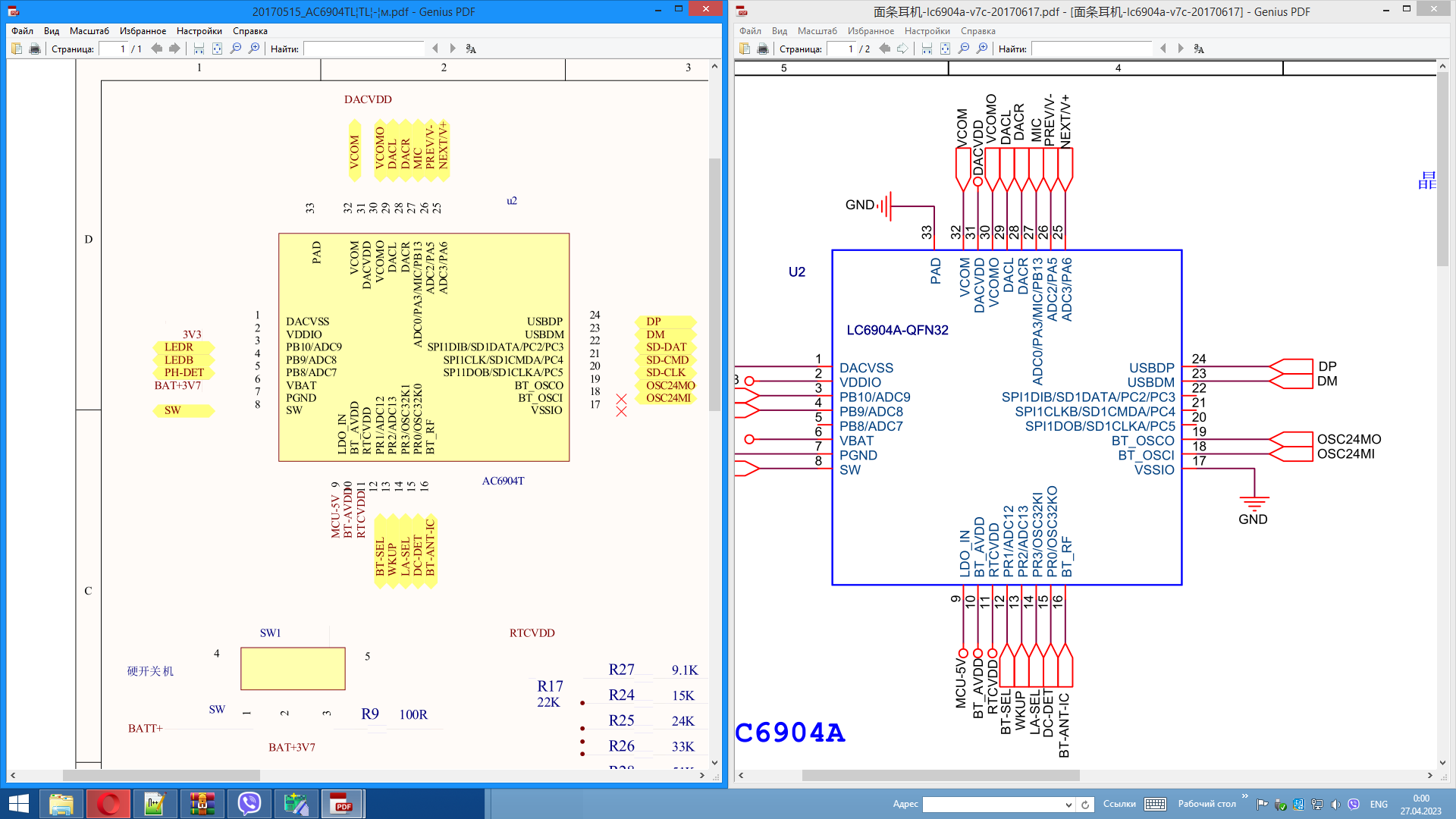Fit page width in left window

pyautogui.click(x=199, y=49)
